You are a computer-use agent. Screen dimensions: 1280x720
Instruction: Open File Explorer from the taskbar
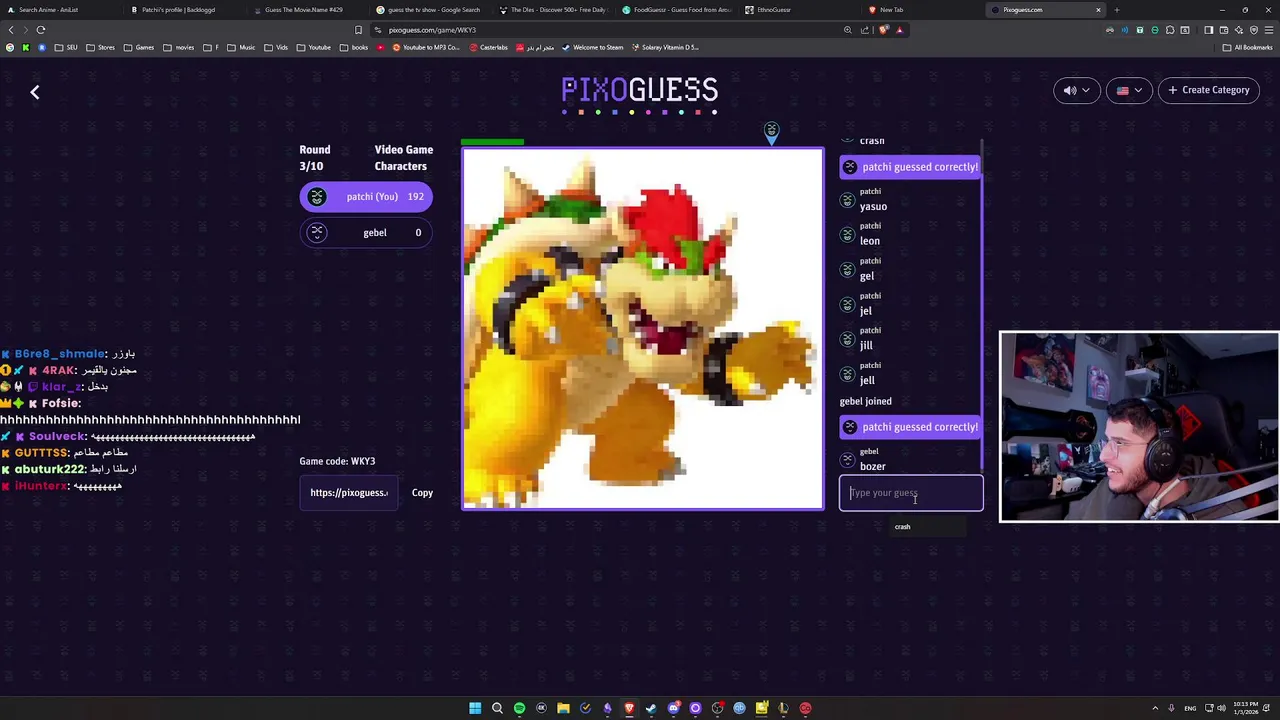coord(563,708)
